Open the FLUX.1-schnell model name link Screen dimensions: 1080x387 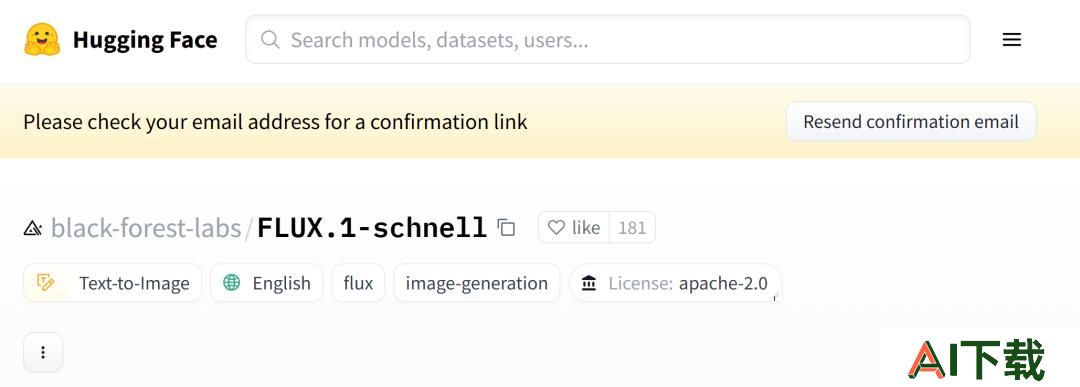click(x=372, y=227)
